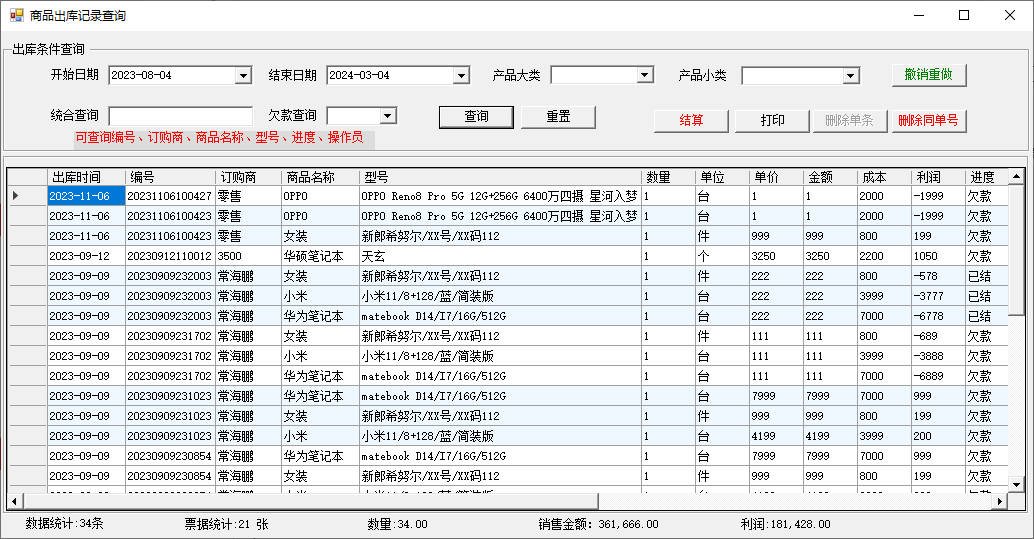Click the 删除同单号 delete button
Image resolution: width=1034 pixels, height=539 pixels.
pyautogui.click(x=928, y=120)
